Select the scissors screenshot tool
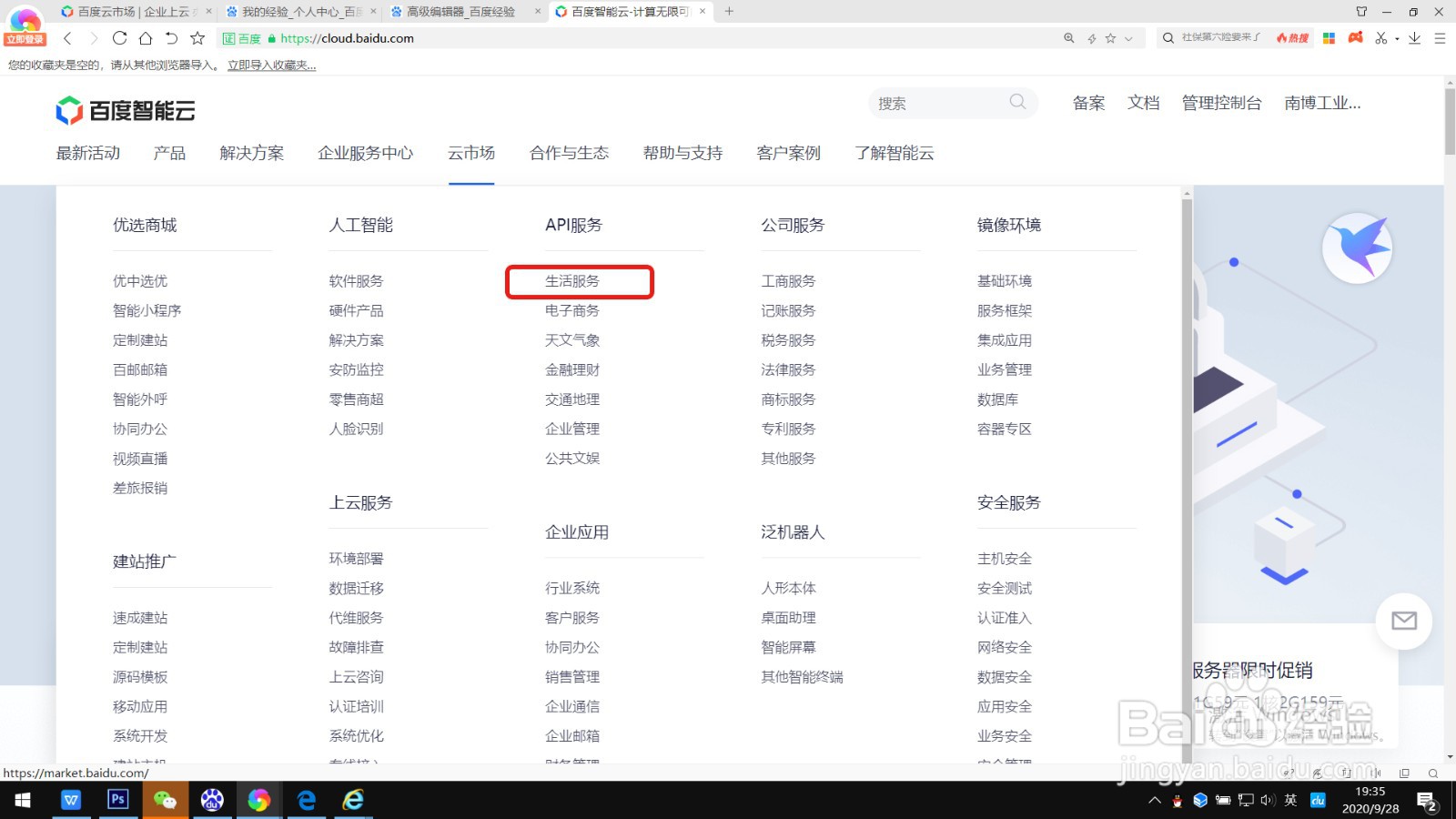The width and height of the screenshot is (1456, 819). pyautogui.click(x=1381, y=38)
